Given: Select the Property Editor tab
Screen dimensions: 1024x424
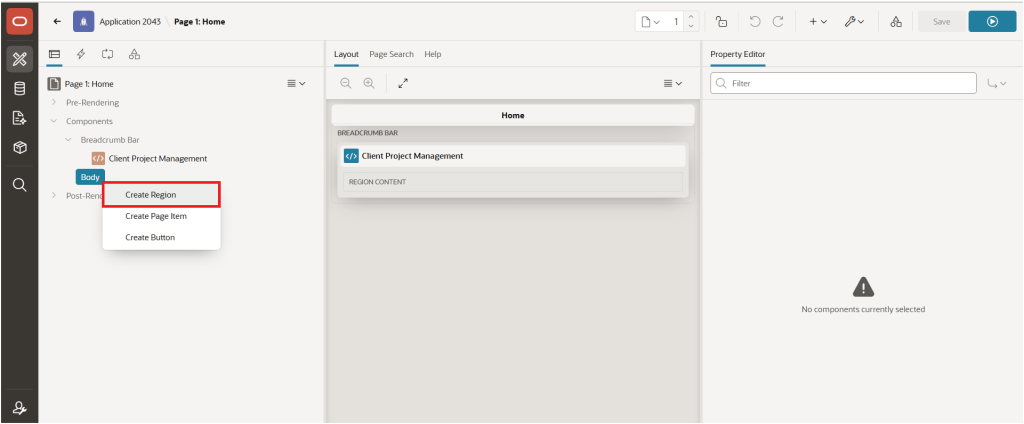Looking at the screenshot, I should [737, 54].
